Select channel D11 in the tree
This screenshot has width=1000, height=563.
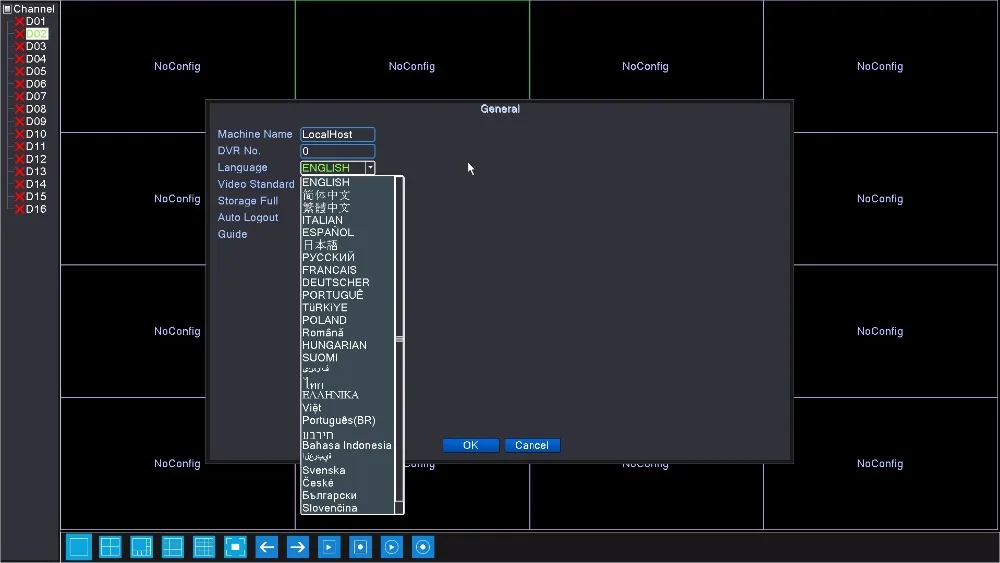pyautogui.click(x=36, y=146)
